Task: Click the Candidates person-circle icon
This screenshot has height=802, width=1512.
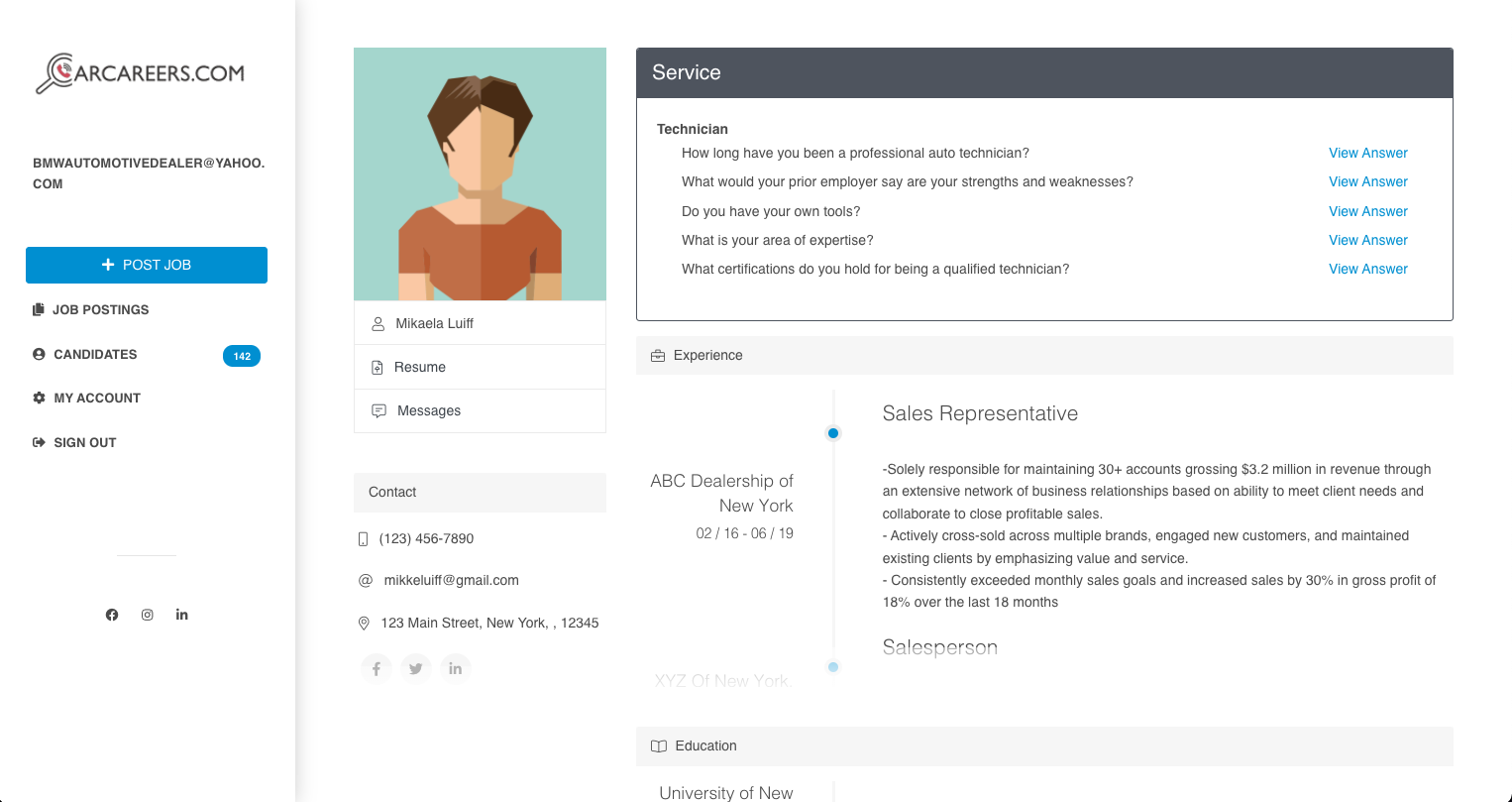Action: coord(39,354)
